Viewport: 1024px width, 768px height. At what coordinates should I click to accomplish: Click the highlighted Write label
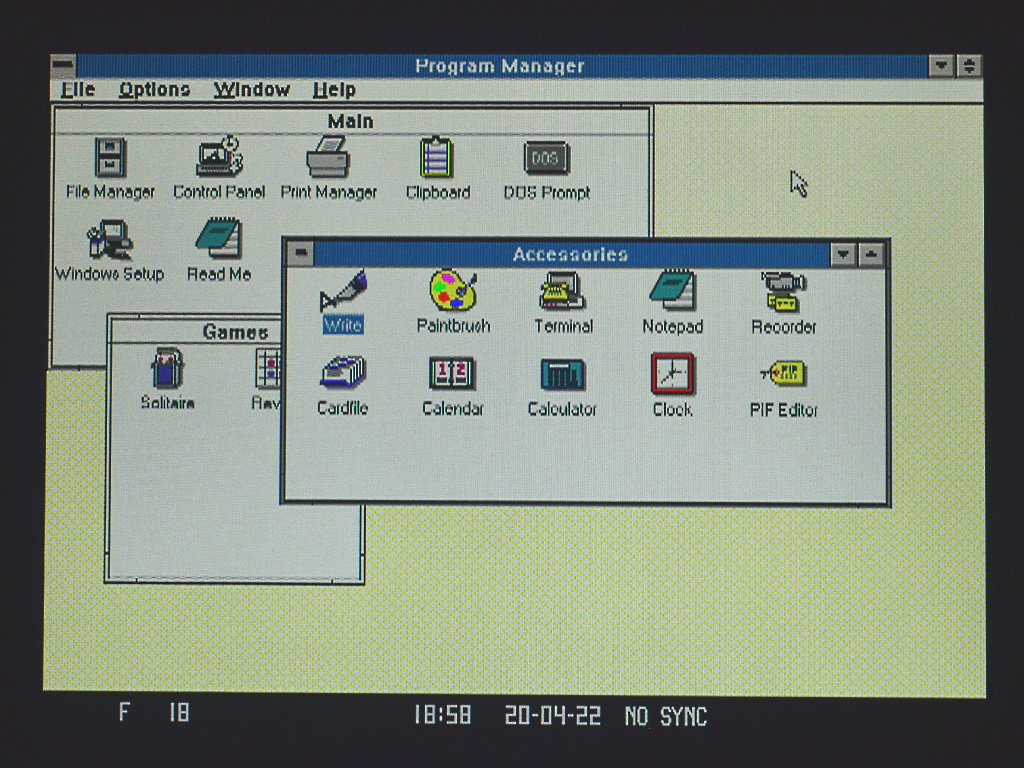(x=343, y=325)
